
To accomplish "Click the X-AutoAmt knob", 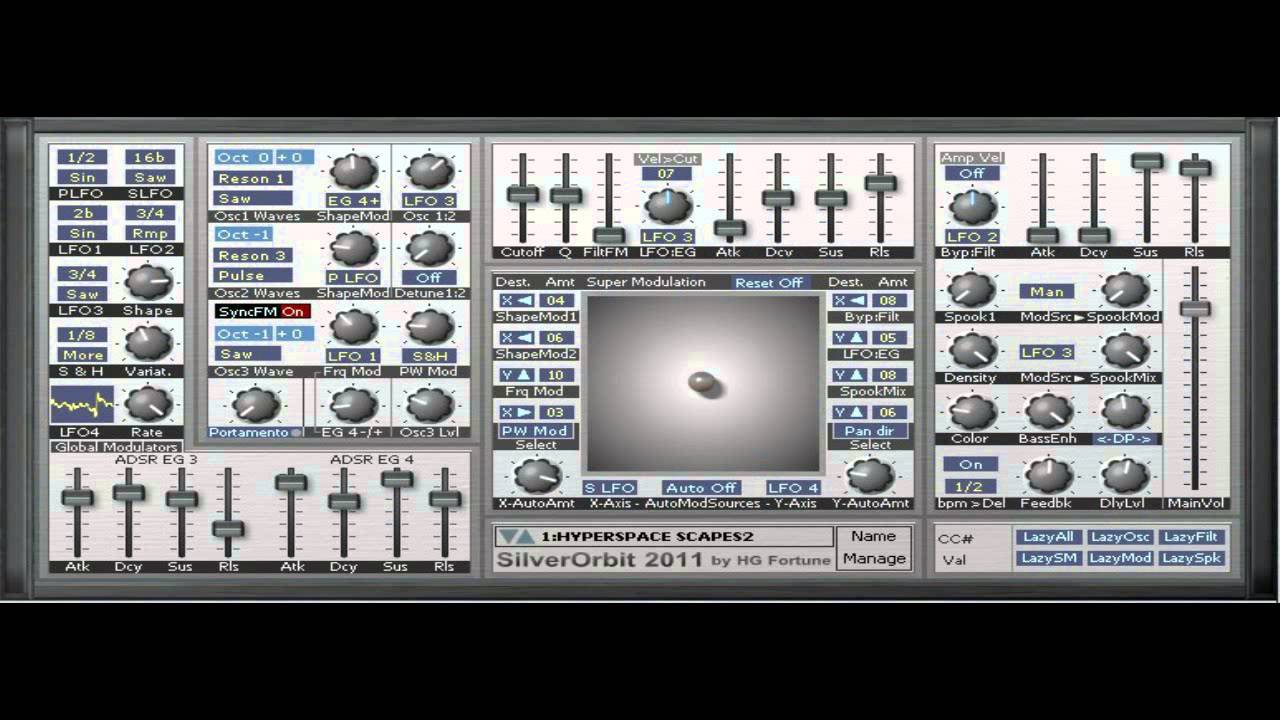I will tap(537, 476).
